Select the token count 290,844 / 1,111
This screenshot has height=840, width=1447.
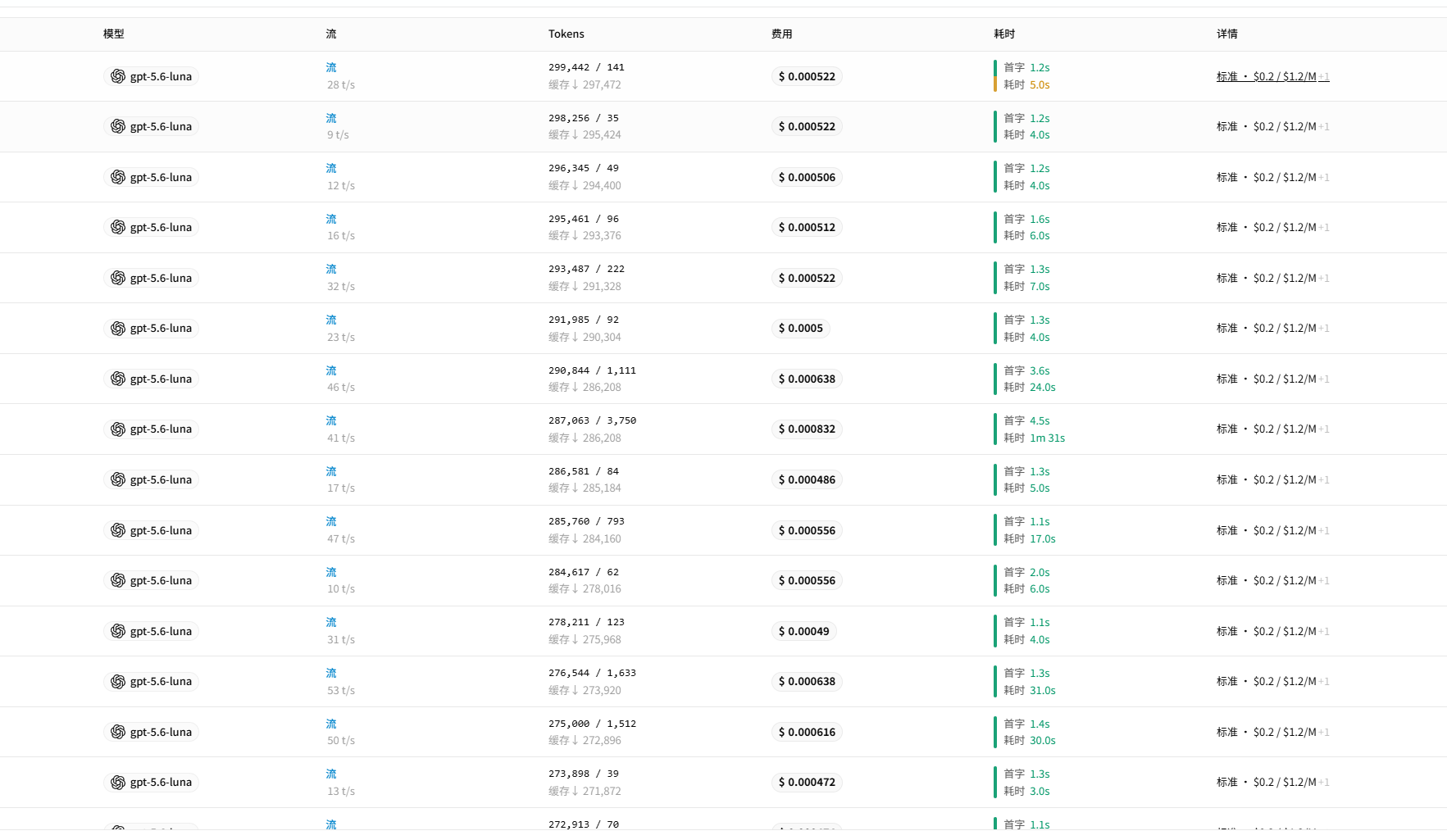pyautogui.click(x=592, y=370)
